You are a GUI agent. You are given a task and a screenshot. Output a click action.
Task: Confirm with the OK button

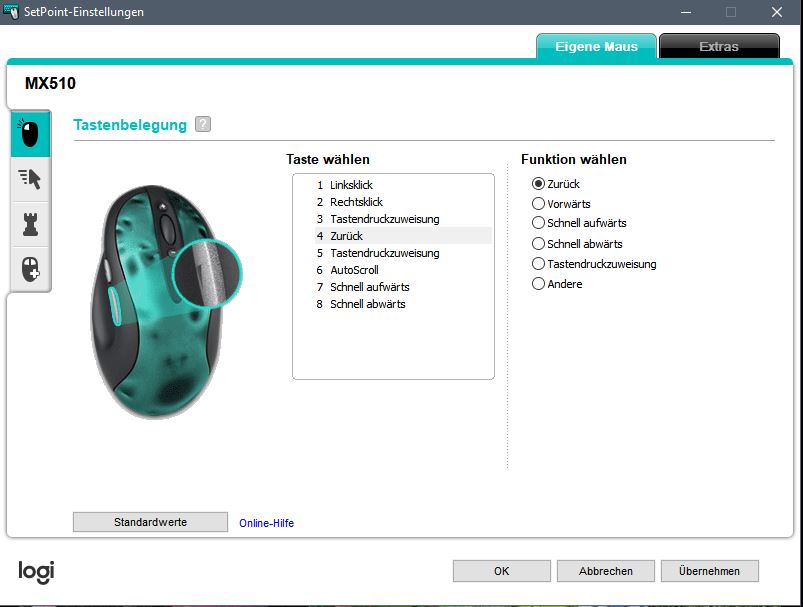tap(501, 571)
